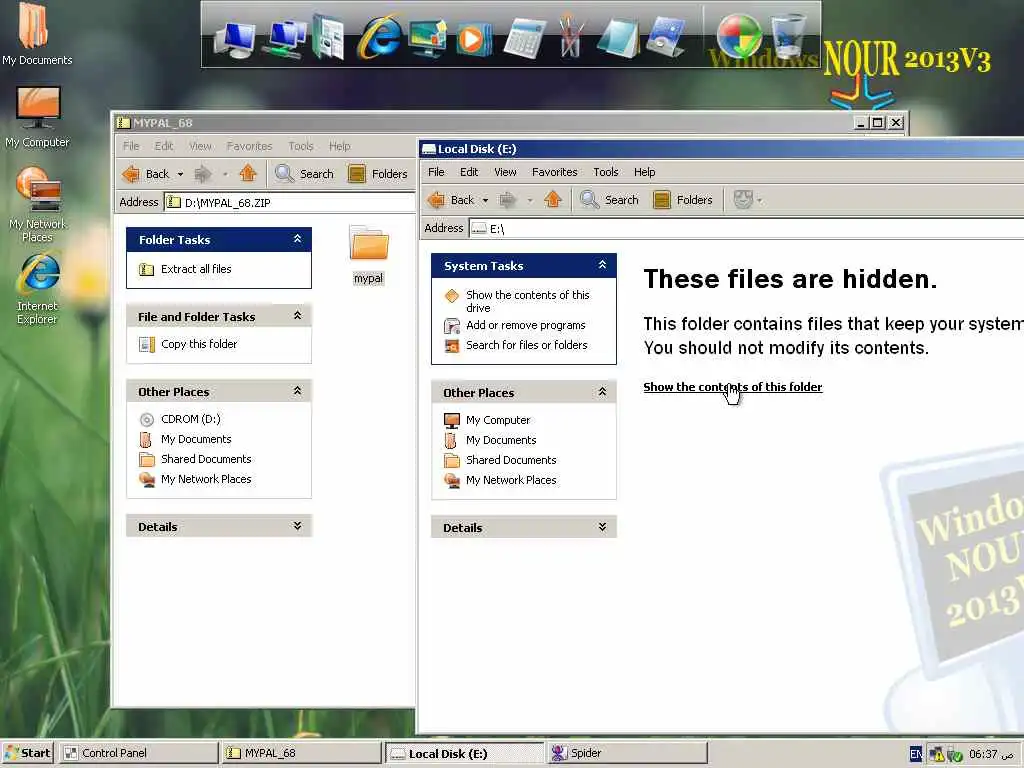Open Recycle Bin in the top dock
Viewport: 1024px width, 768px height.
coord(788,37)
